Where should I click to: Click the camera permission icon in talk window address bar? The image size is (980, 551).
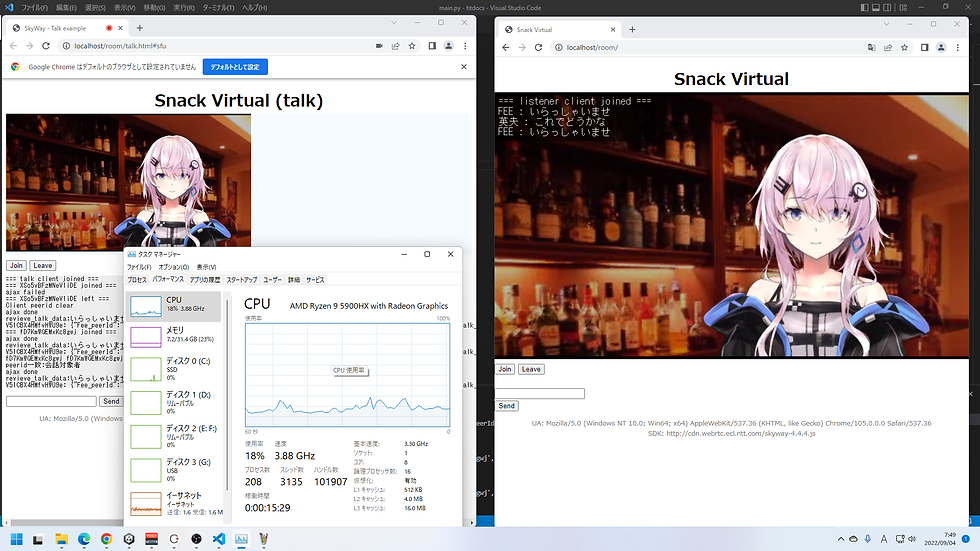coord(379,46)
